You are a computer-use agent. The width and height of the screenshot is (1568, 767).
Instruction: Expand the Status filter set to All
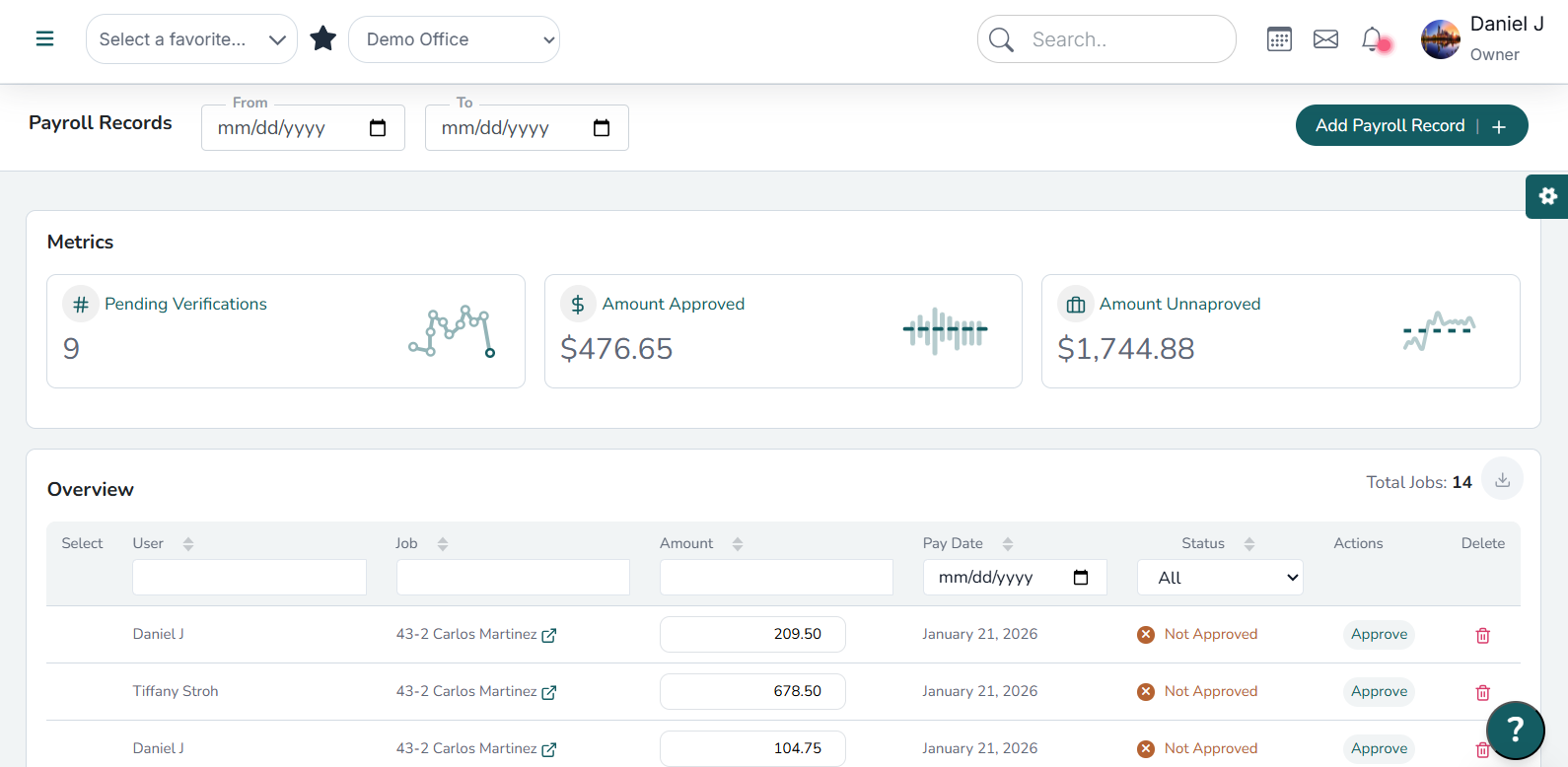point(1220,578)
